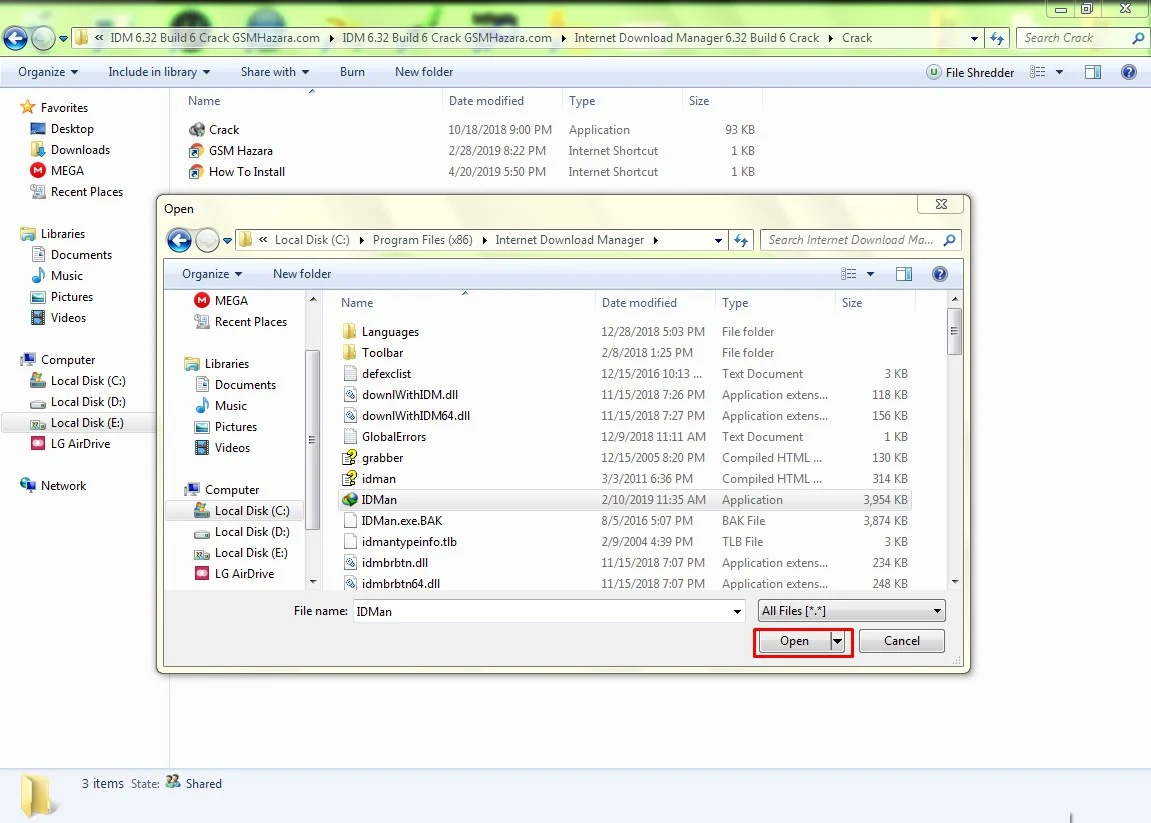The width and height of the screenshot is (1151, 823).
Task: Click the Cancel button
Action: pyautogui.click(x=901, y=642)
